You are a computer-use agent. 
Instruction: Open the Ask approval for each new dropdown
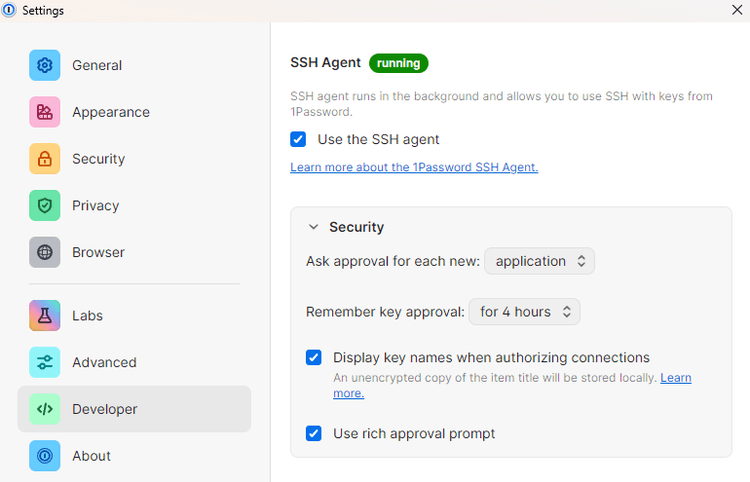(540, 261)
